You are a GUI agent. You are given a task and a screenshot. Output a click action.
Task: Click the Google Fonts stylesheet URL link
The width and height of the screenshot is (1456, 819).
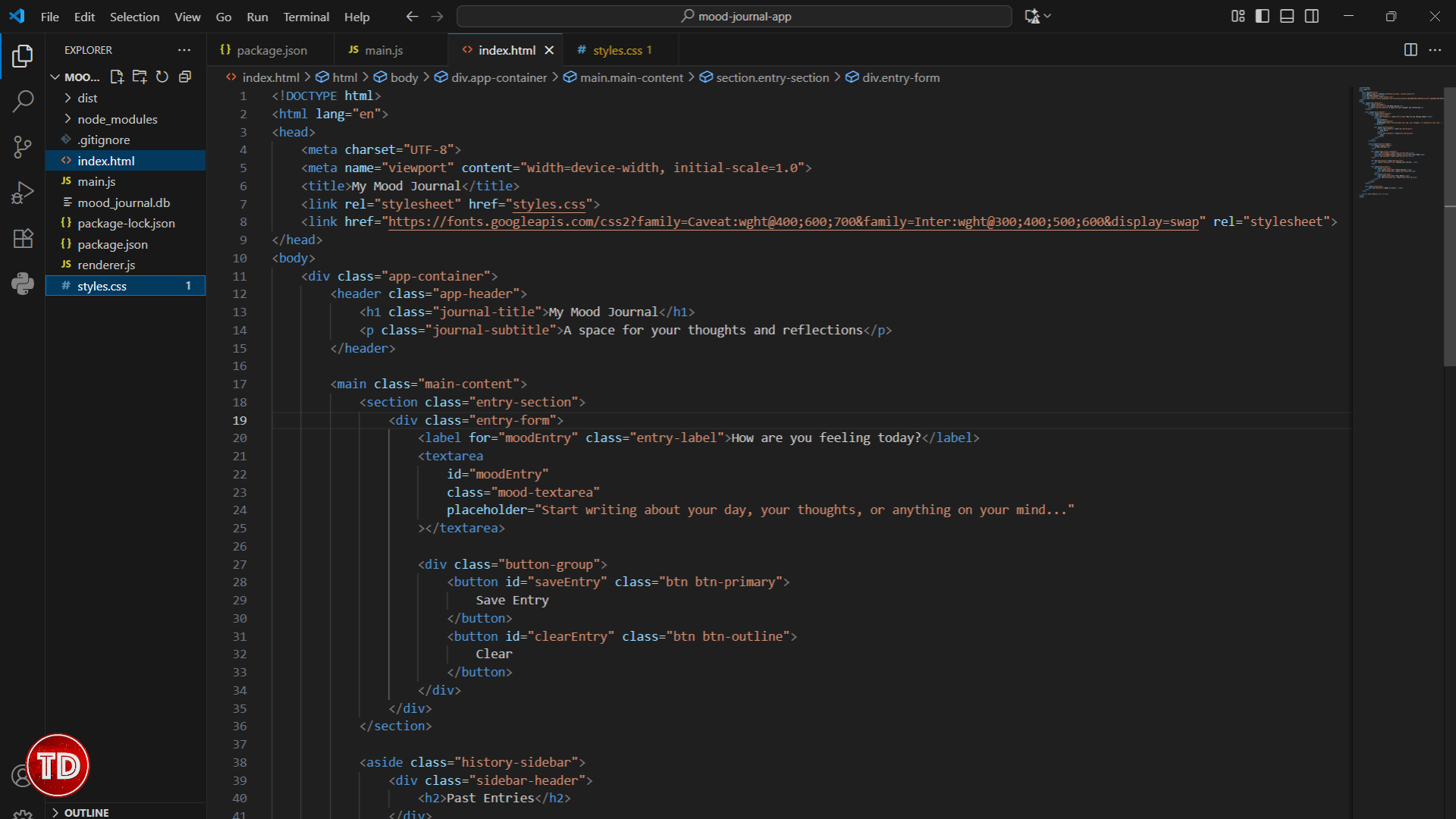[793, 221]
